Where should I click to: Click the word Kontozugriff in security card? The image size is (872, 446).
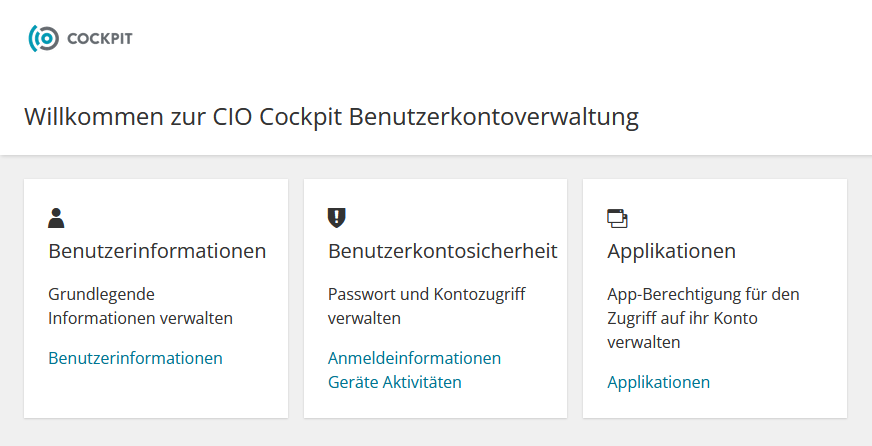(x=479, y=294)
